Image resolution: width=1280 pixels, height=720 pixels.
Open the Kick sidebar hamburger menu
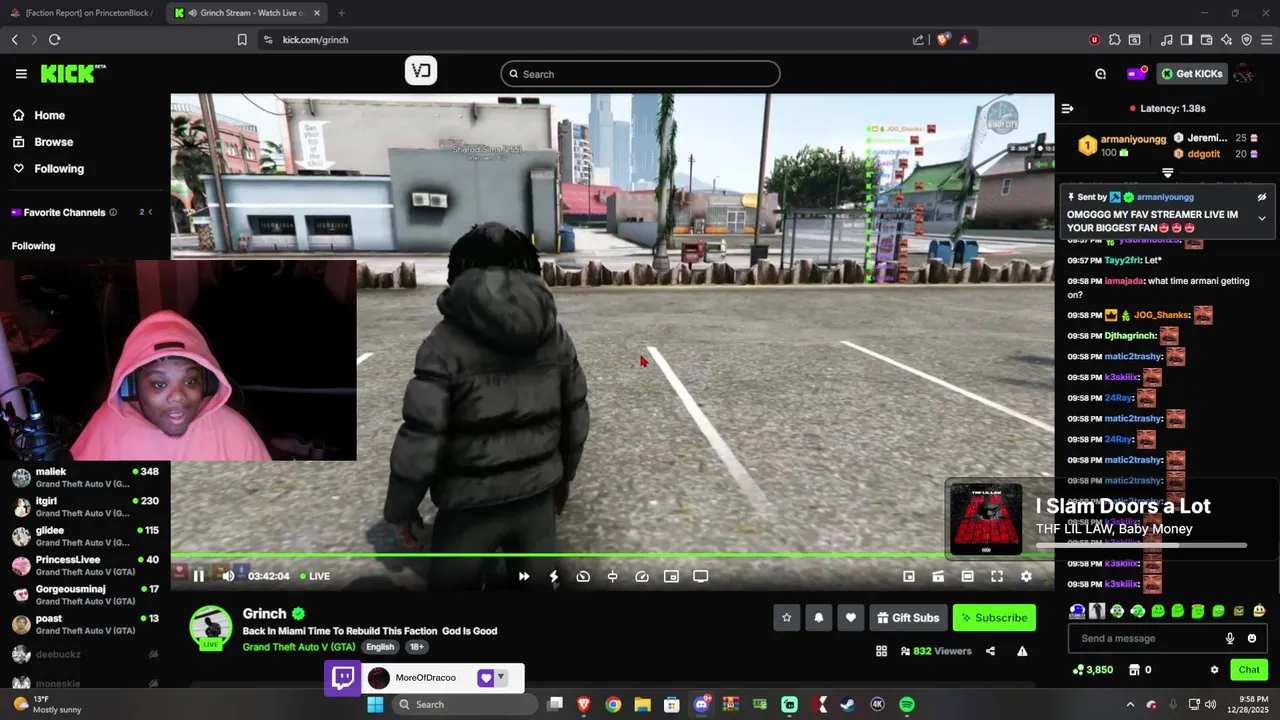pyautogui.click(x=21, y=74)
